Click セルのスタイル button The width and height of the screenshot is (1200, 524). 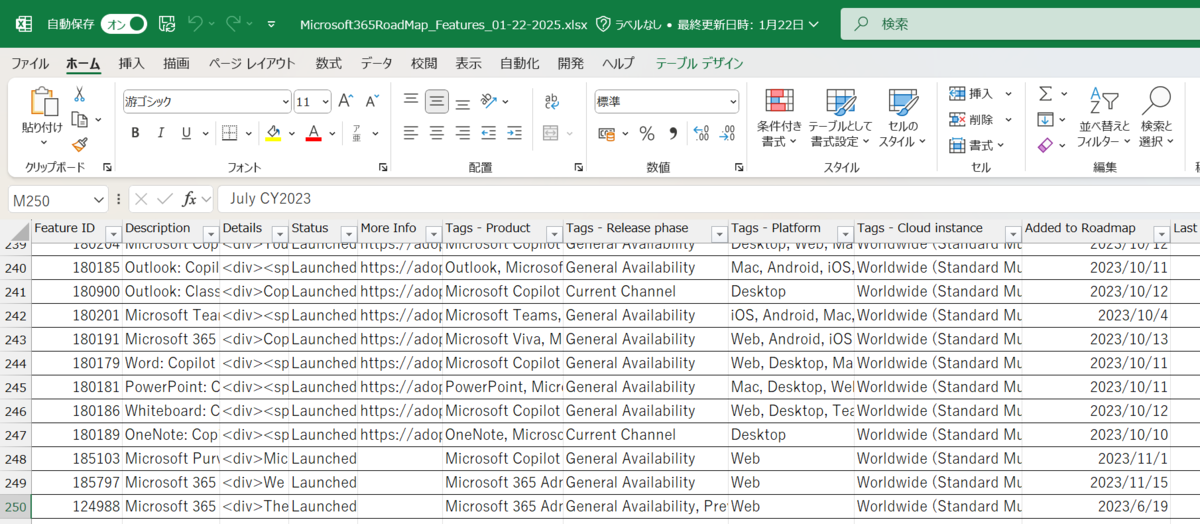(x=902, y=118)
